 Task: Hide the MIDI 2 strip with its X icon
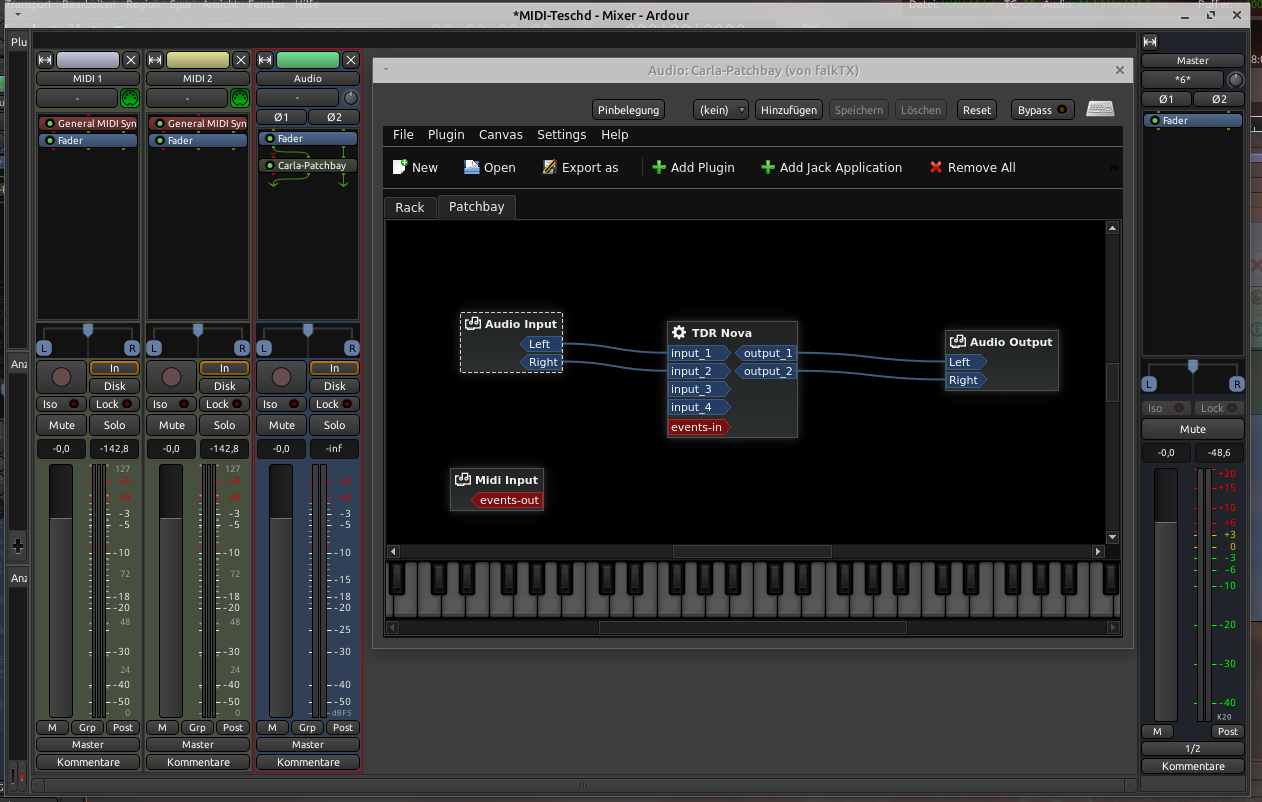[241, 60]
